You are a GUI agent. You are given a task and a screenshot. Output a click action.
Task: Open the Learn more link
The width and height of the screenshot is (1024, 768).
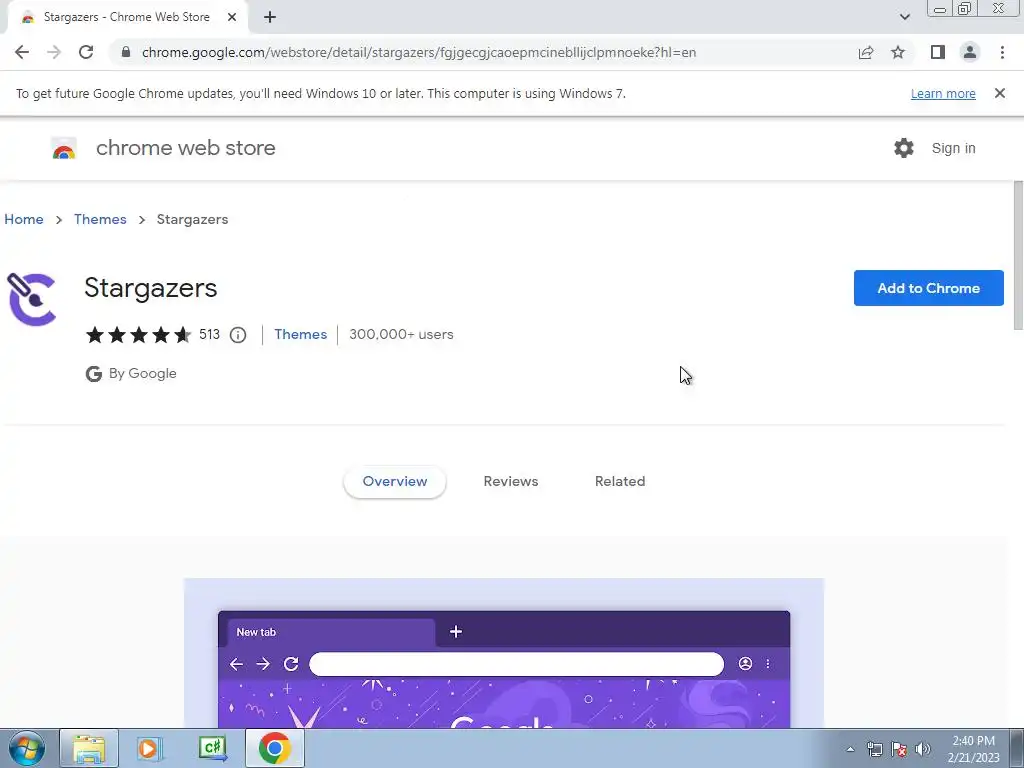coord(943,93)
